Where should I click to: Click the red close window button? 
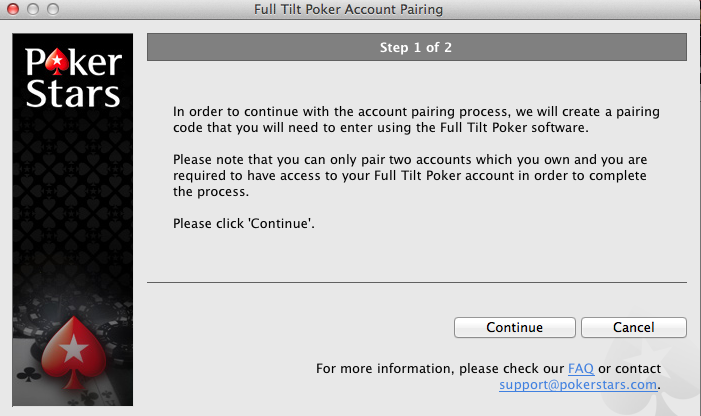[x=13, y=9]
